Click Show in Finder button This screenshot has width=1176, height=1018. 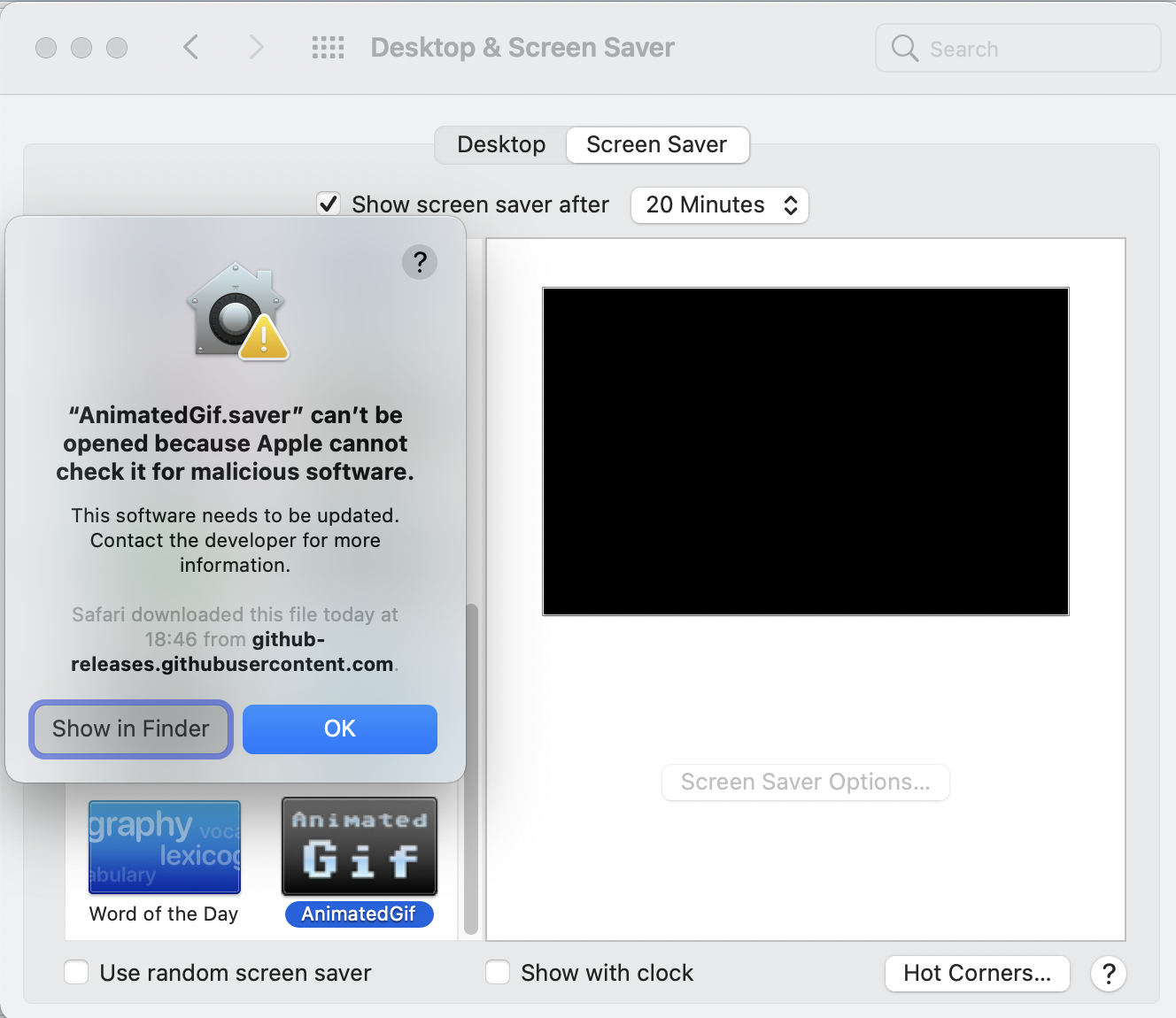click(131, 729)
